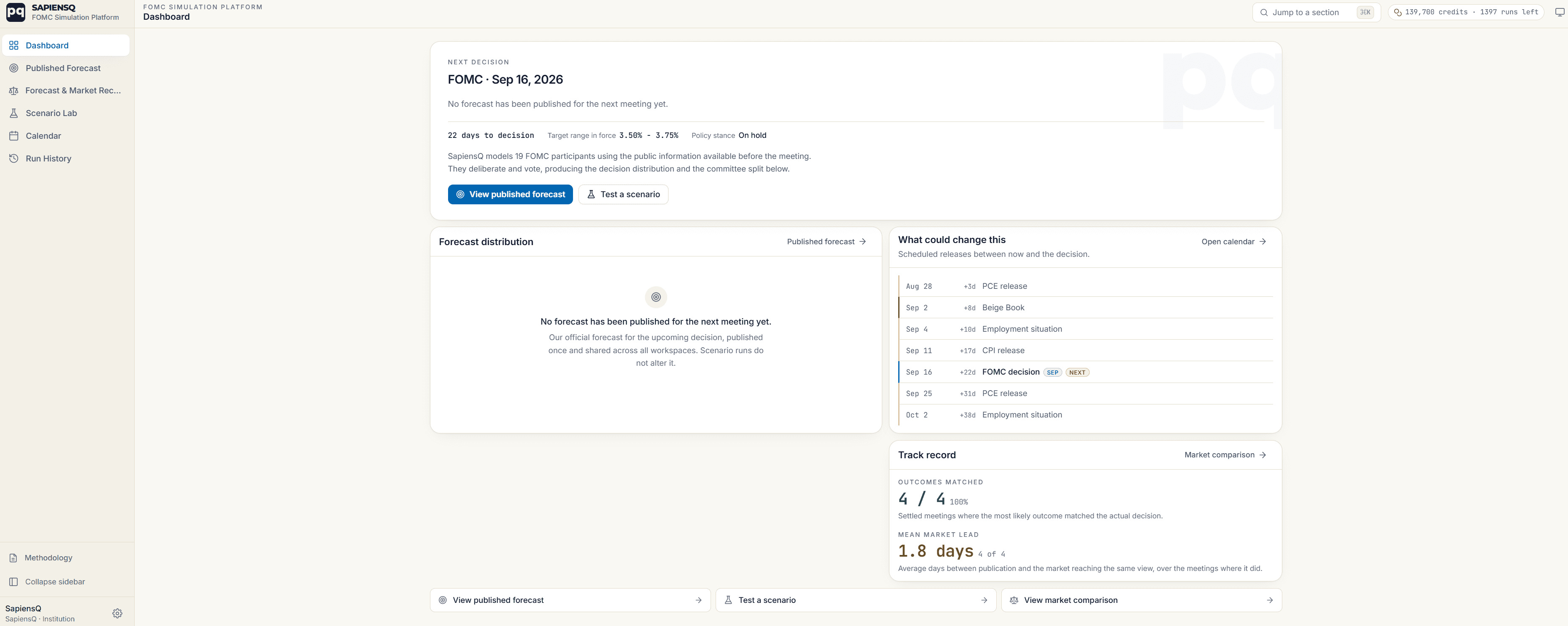Open settings gear next to SapiensQ account

click(x=117, y=613)
